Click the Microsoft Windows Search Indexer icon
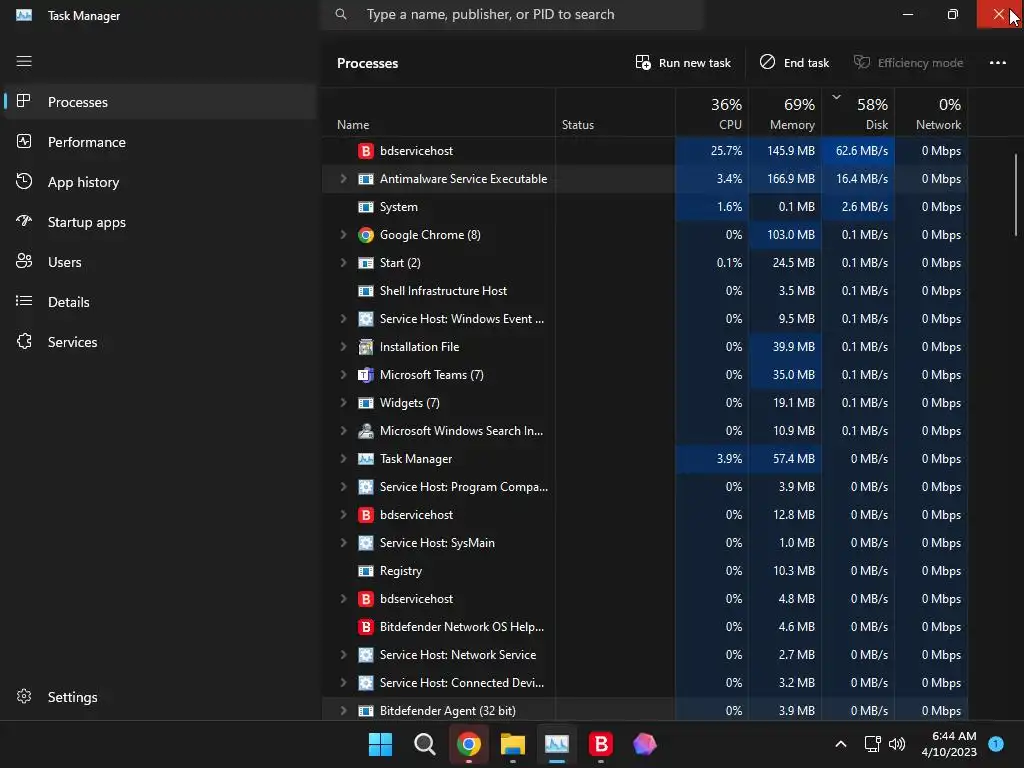The image size is (1024, 768). (366, 431)
